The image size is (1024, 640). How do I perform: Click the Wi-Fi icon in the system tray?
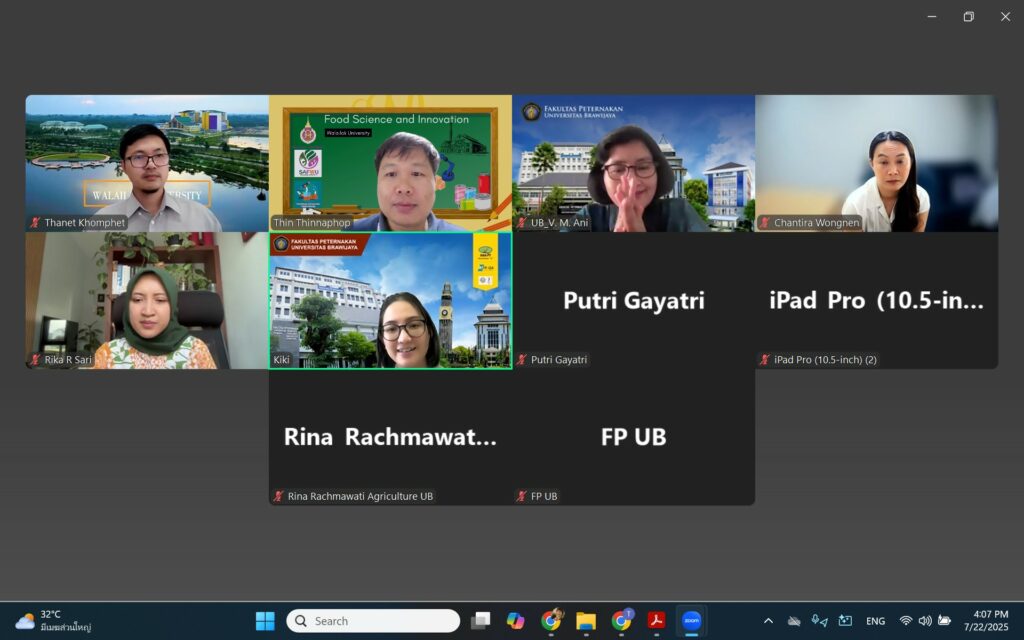point(905,620)
